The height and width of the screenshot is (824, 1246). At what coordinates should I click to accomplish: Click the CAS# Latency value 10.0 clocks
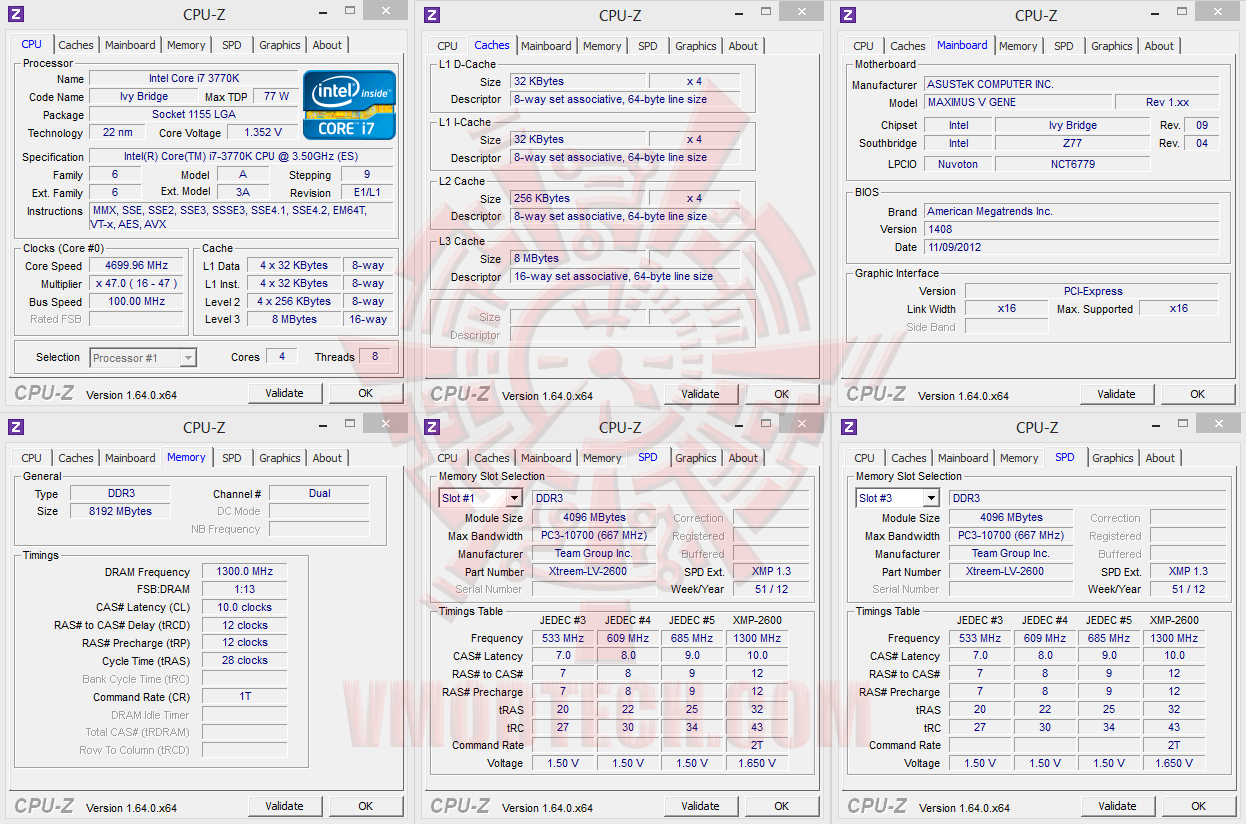[x=244, y=607]
